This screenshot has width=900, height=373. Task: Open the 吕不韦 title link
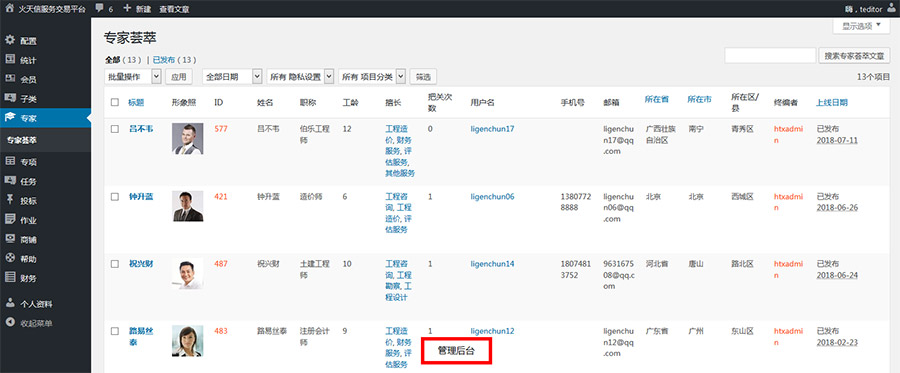[x=141, y=129]
